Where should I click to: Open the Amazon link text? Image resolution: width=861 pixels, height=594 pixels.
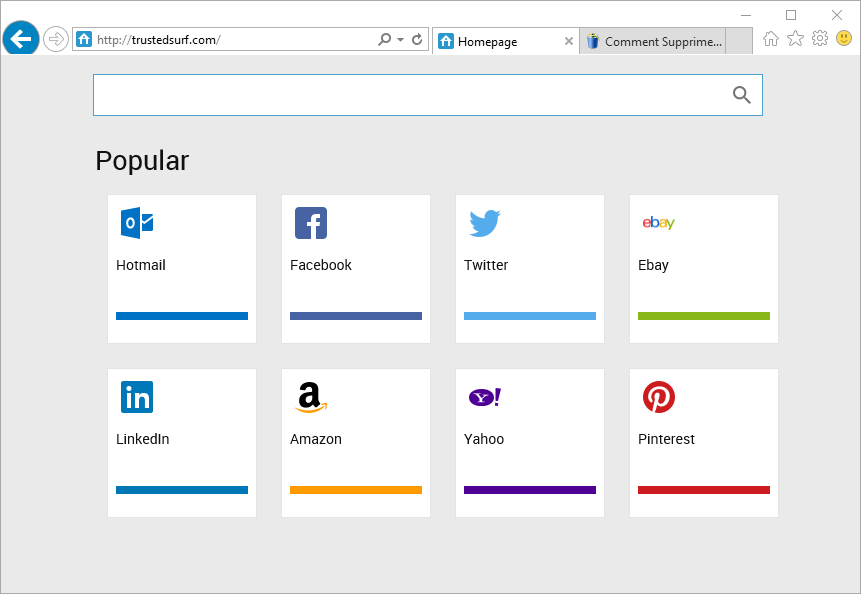point(316,439)
